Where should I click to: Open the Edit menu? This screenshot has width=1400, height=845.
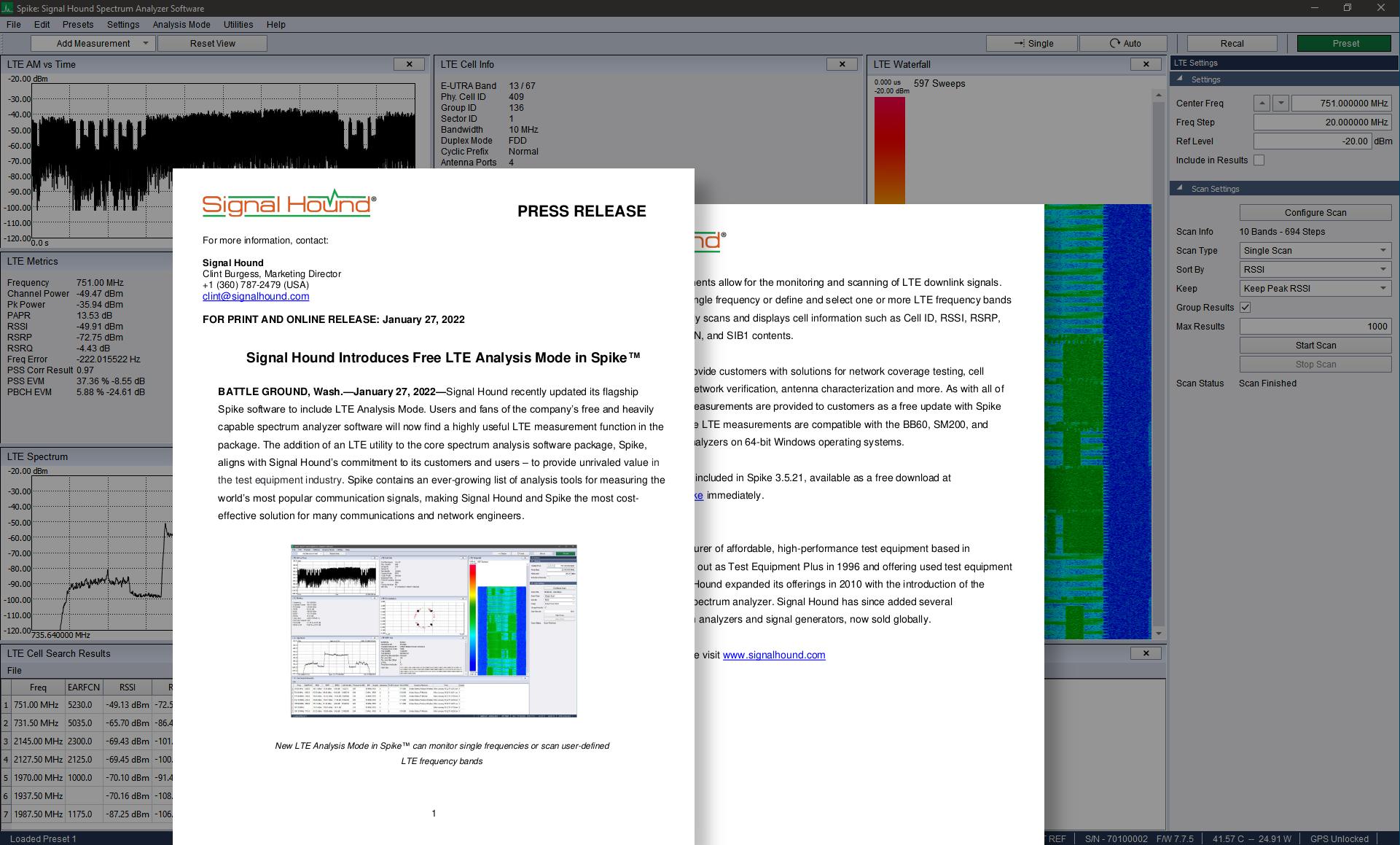pos(42,25)
